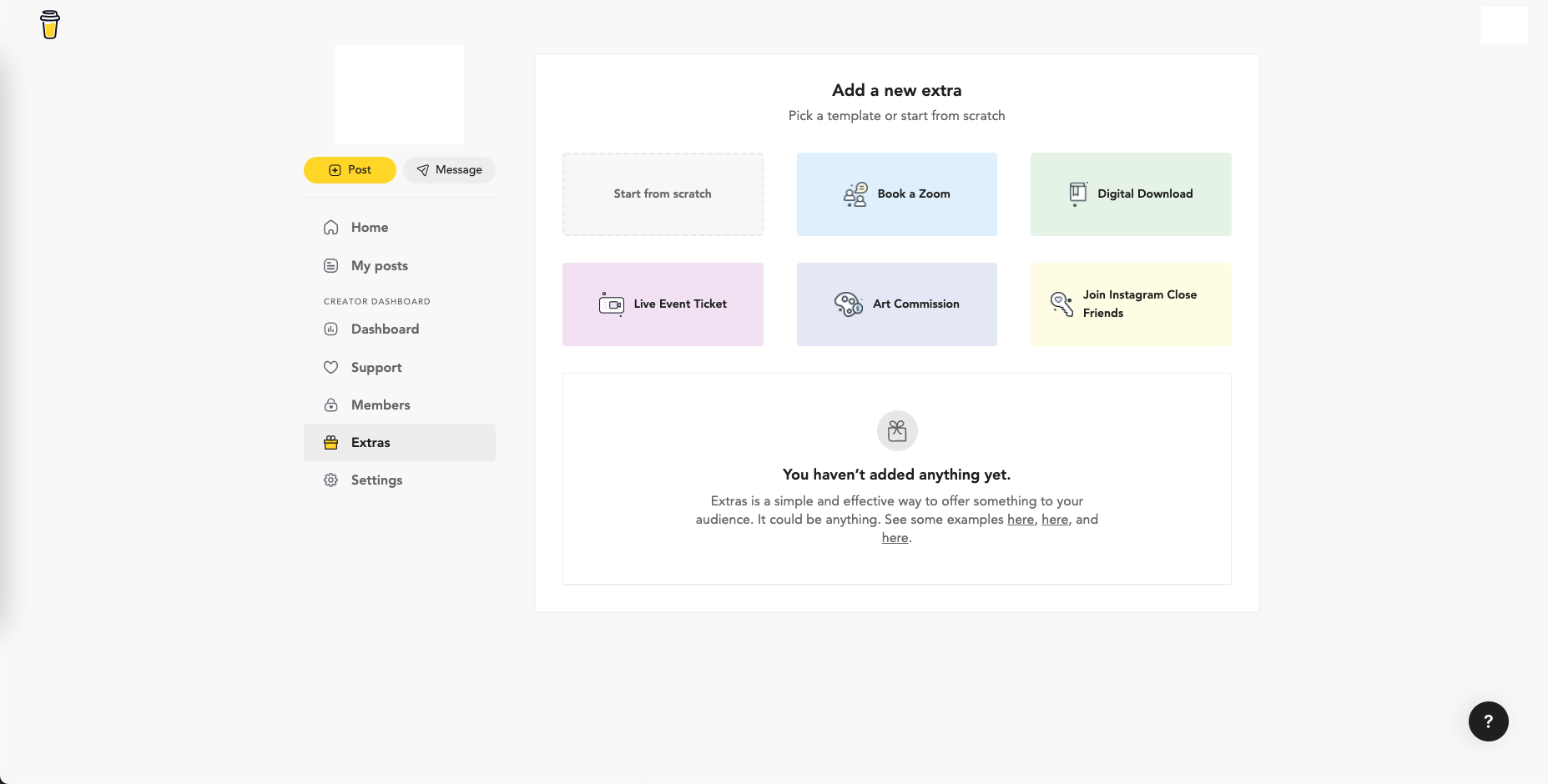Open the Dashboard page
The width and height of the screenshot is (1548, 784).
pyautogui.click(x=400, y=329)
